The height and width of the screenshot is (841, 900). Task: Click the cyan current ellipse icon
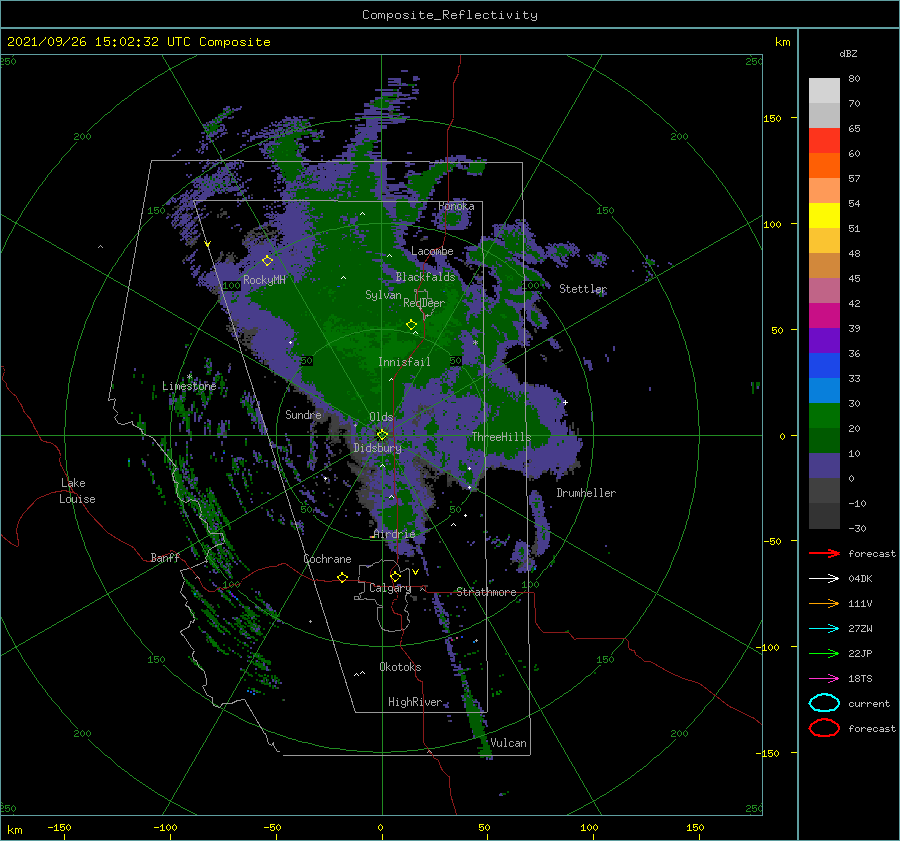point(824,703)
